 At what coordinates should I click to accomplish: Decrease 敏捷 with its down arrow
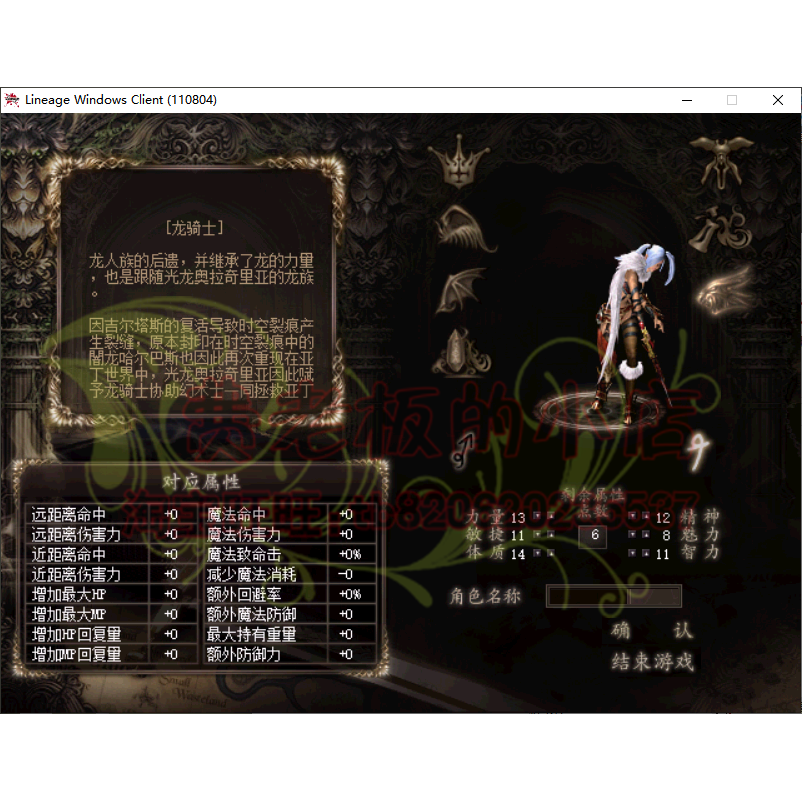tap(537, 534)
